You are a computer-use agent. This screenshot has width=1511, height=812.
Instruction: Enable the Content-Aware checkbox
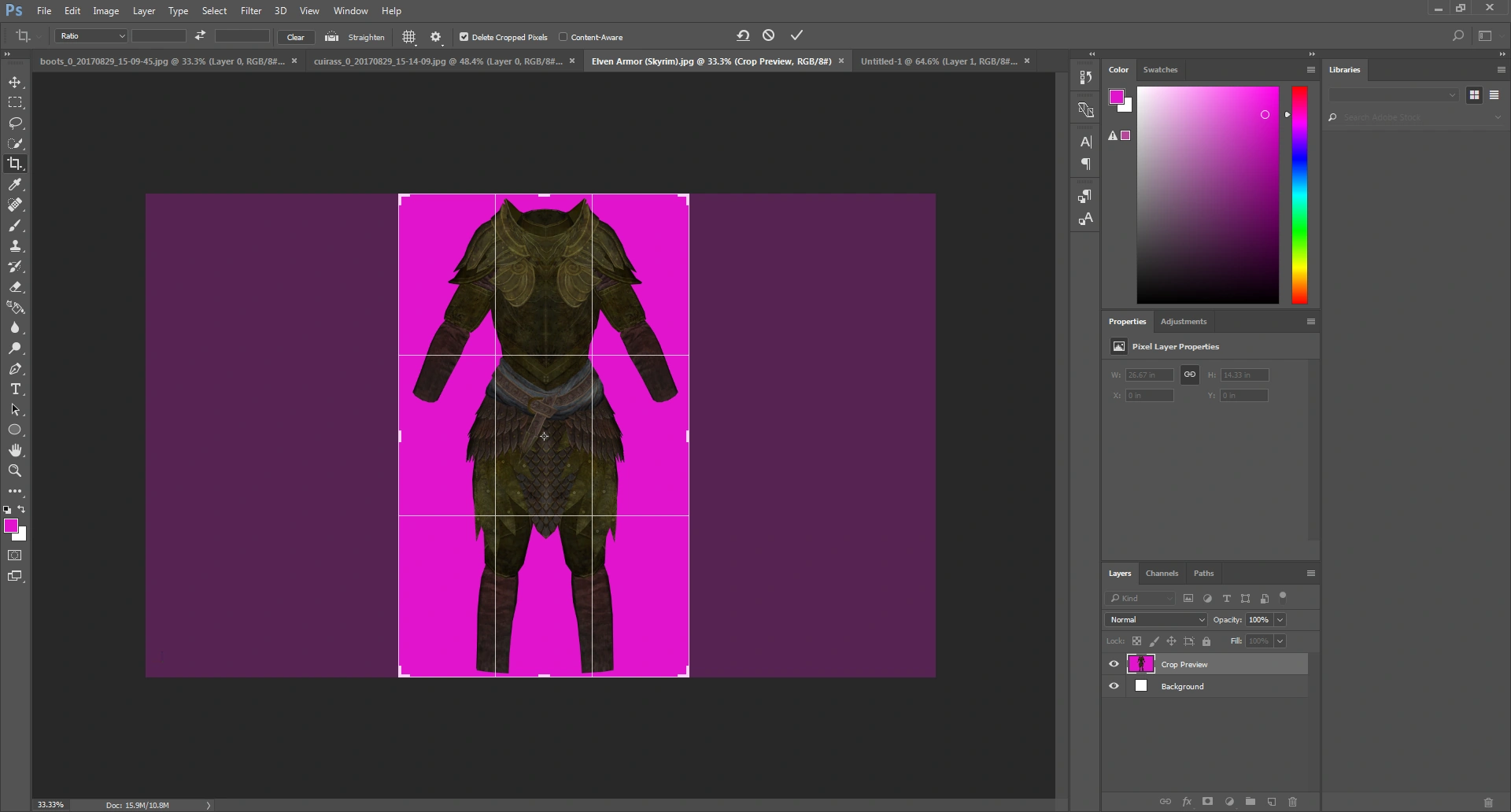click(563, 37)
